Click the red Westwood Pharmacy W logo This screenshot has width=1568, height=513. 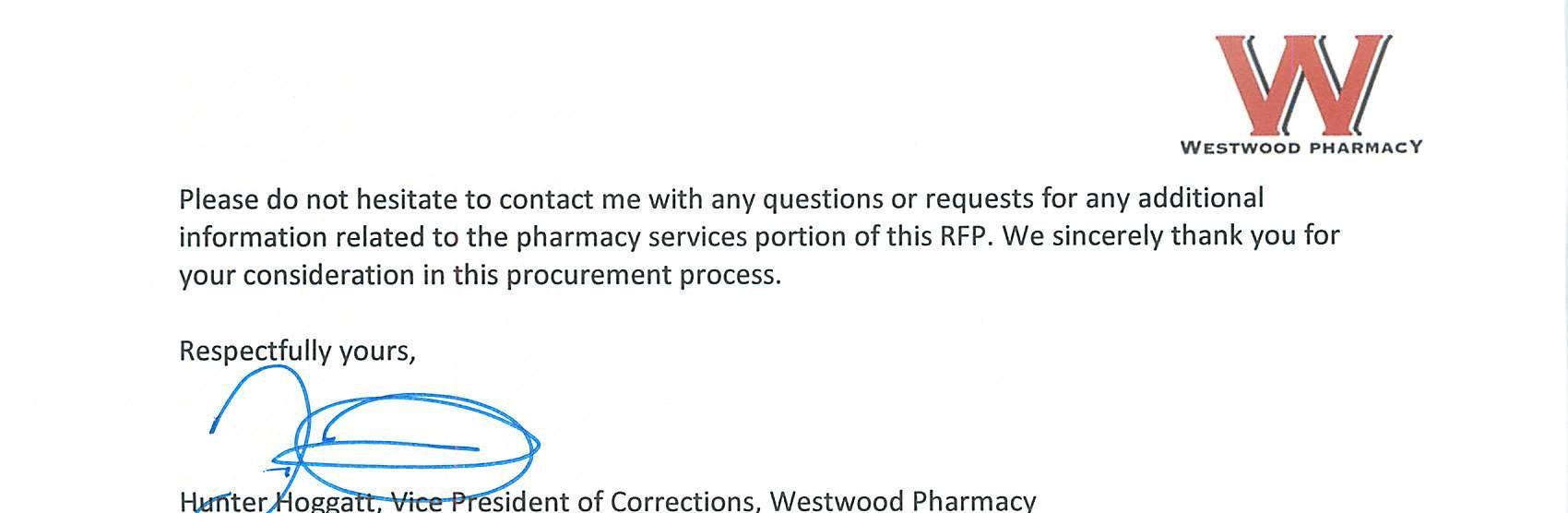coord(1301,85)
